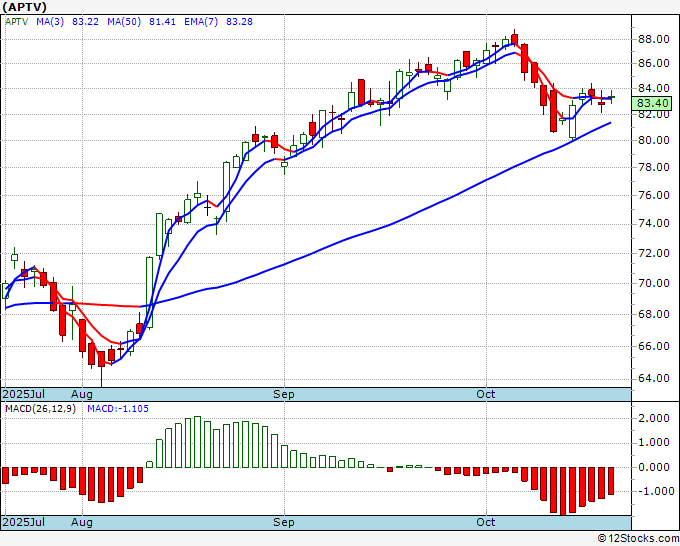Click the current price tag 83.40
The image size is (680, 546).
coord(652,103)
